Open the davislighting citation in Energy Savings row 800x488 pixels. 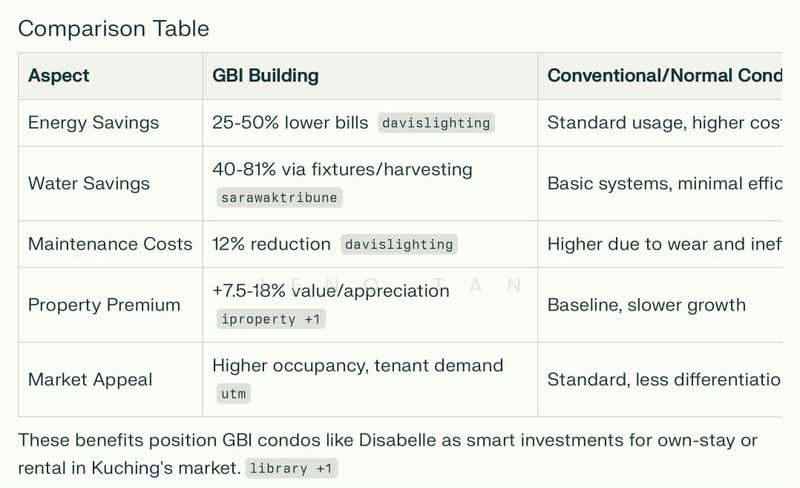[436, 123]
